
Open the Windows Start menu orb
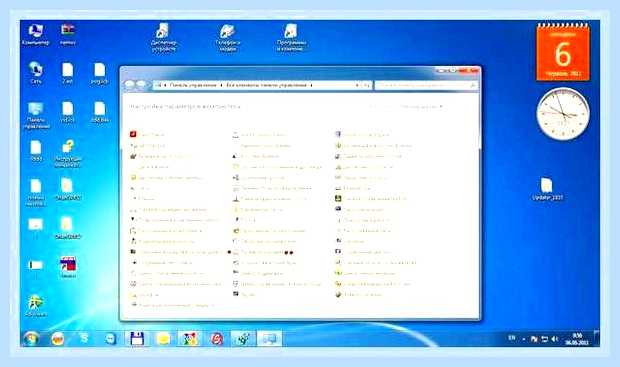(30, 339)
